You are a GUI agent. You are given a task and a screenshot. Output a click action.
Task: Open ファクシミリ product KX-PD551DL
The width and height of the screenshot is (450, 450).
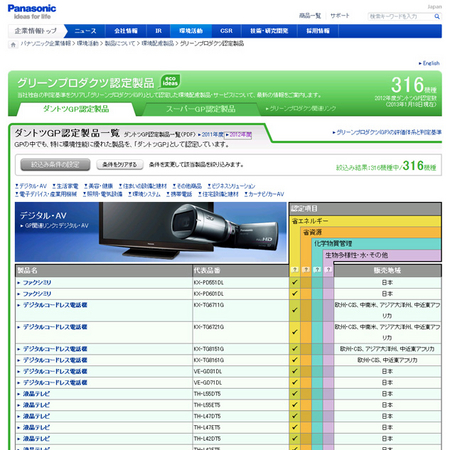click(x=37, y=283)
